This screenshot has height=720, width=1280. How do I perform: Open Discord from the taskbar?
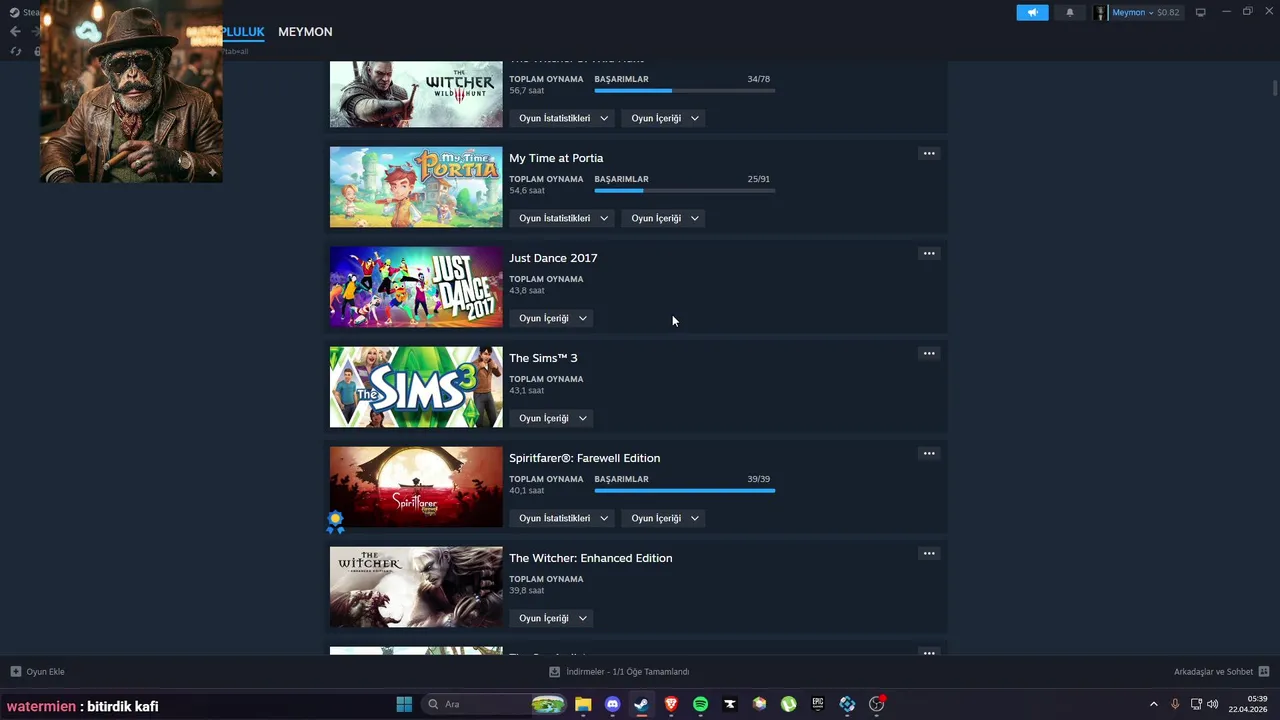tap(612, 704)
